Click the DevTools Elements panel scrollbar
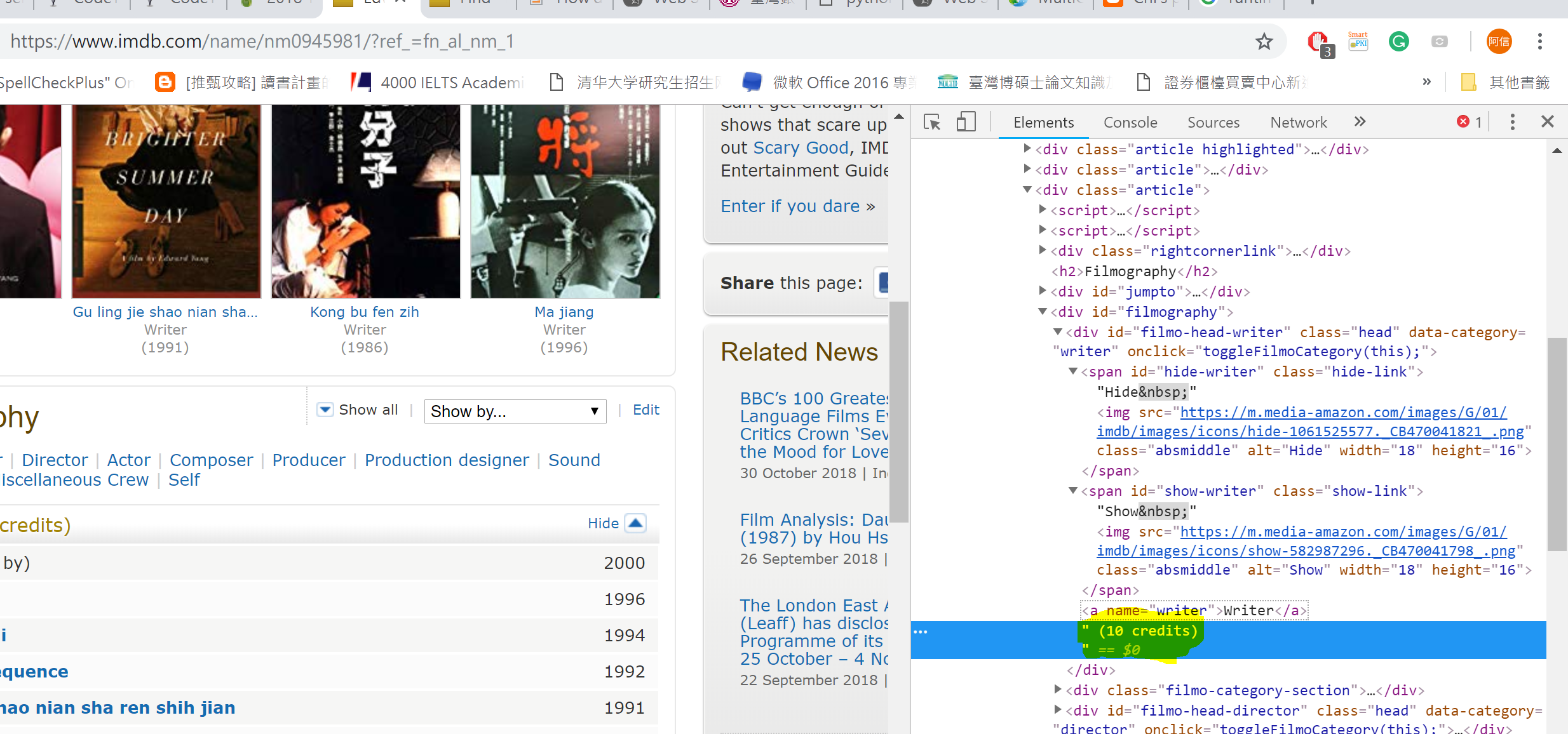The height and width of the screenshot is (734, 1568). (x=1557, y=444)
